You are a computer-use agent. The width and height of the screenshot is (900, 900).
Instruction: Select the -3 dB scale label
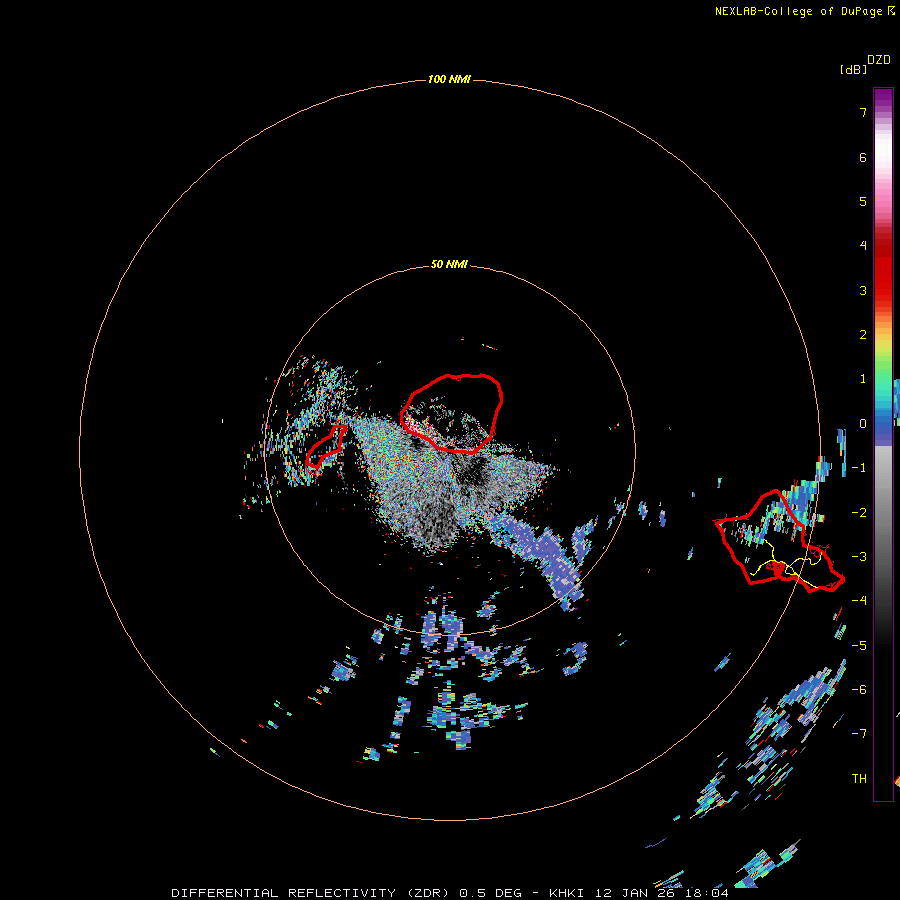point(859,556)
